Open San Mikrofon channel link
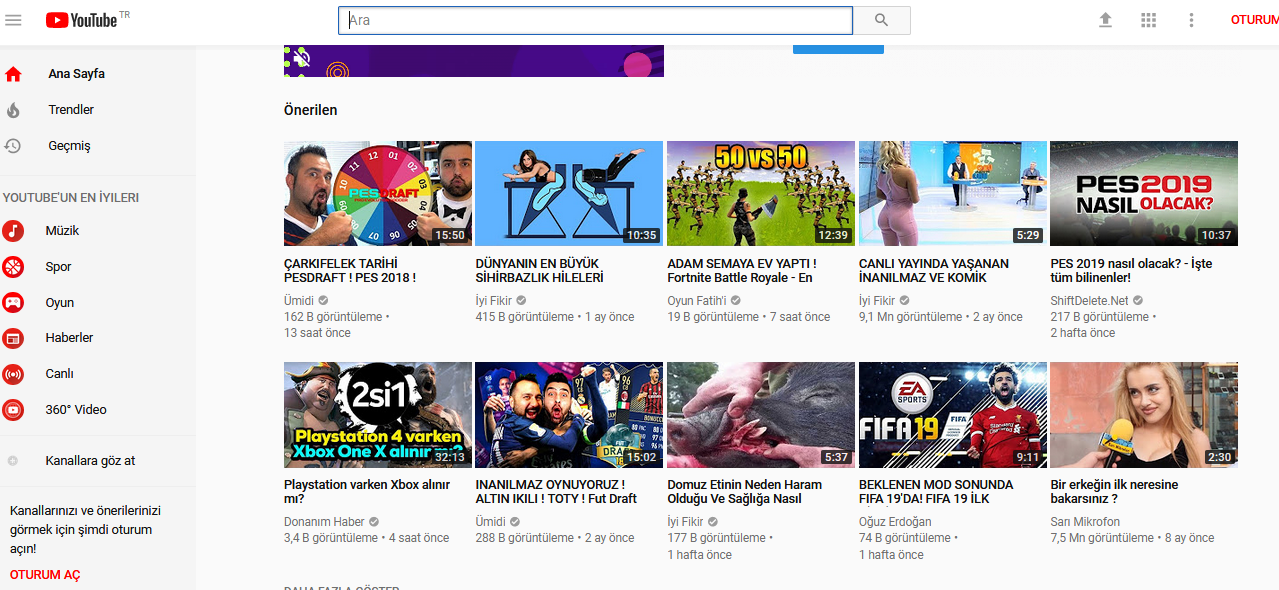Screen dimensions: 1279x590 (x=1085, y=522)
